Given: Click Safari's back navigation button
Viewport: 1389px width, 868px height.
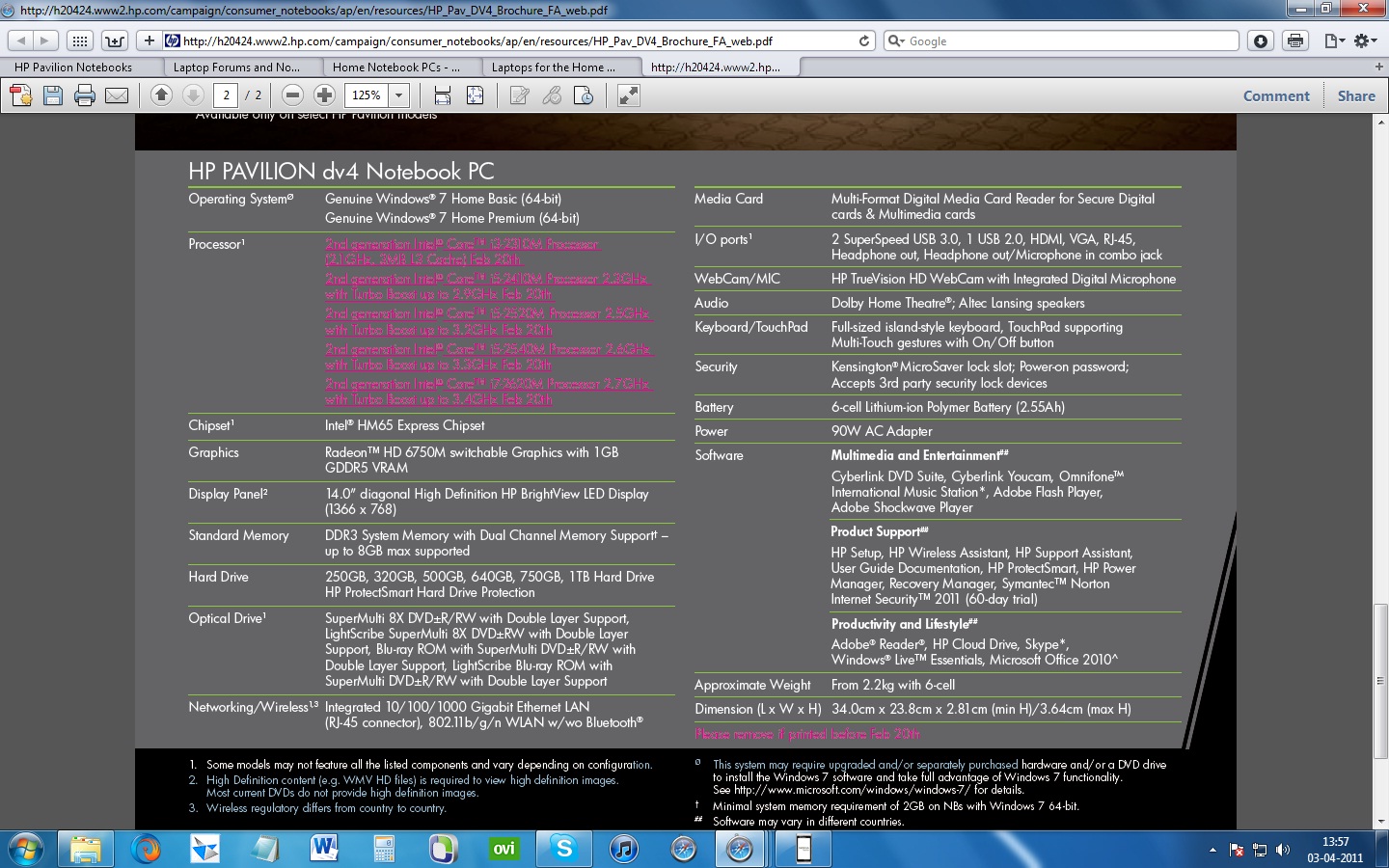Looking at the screenshot, I should [x=21, y=41].
